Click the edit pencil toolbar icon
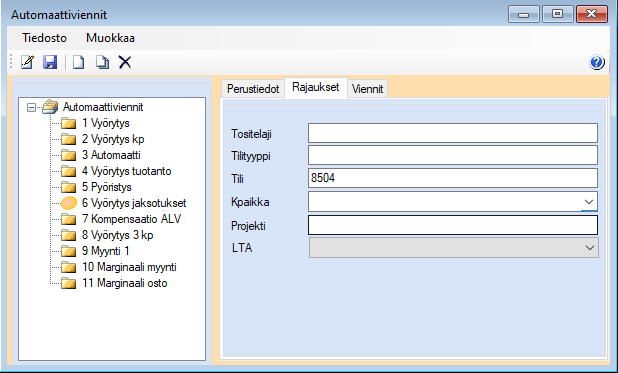Image resolution: width=618 pixels, height=373 pixels. point(27,62)
